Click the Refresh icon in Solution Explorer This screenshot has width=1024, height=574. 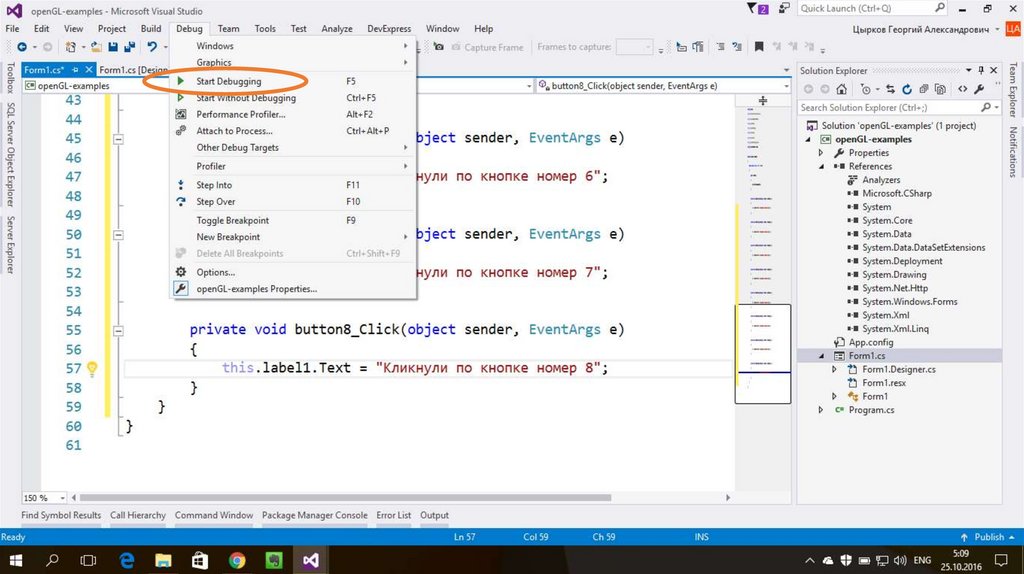pyautogui.click(x=908, y=89)
